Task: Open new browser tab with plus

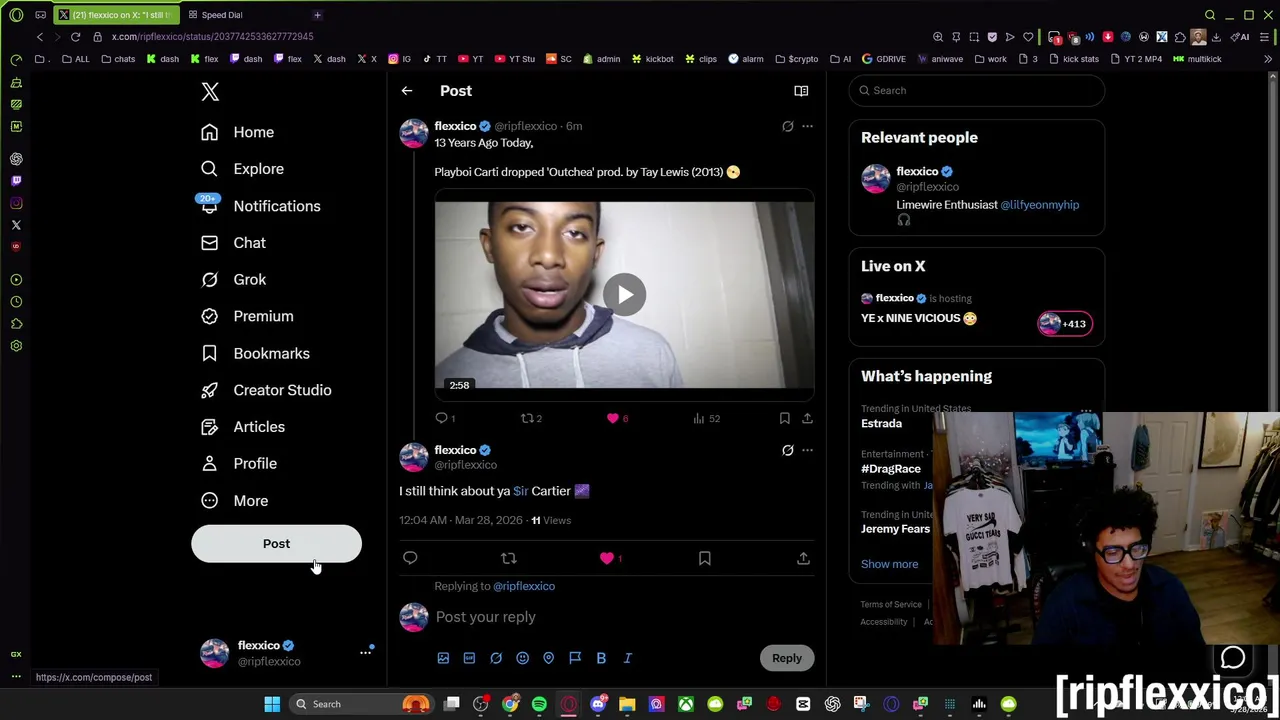Action: coord(317,15)
